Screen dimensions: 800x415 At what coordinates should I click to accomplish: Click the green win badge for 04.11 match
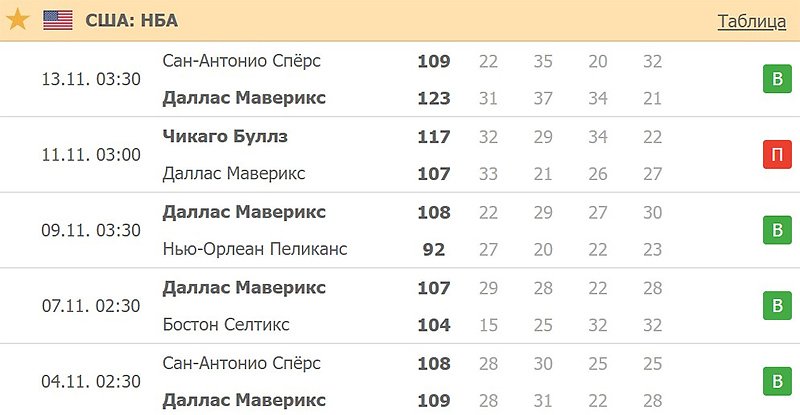coord(777,381)
